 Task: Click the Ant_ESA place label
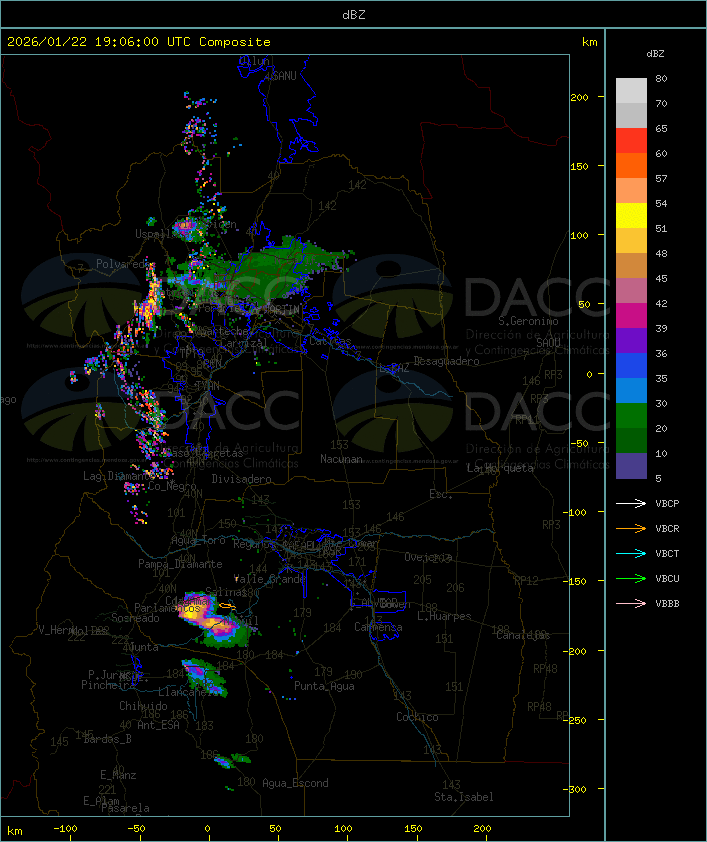(158, 725)
